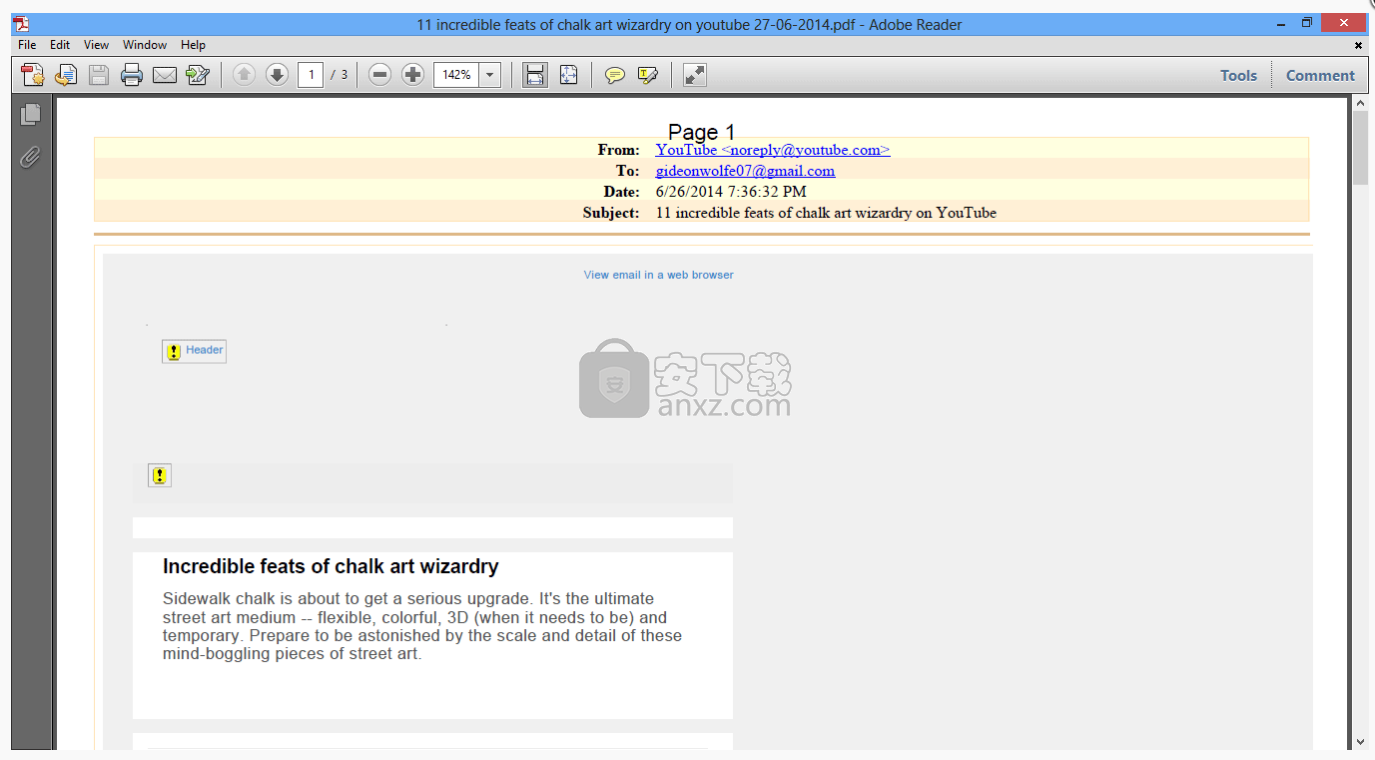This screenshot has height=760, width=1375.
Task: Show page thumbnails panel icon
Action: 31,114
